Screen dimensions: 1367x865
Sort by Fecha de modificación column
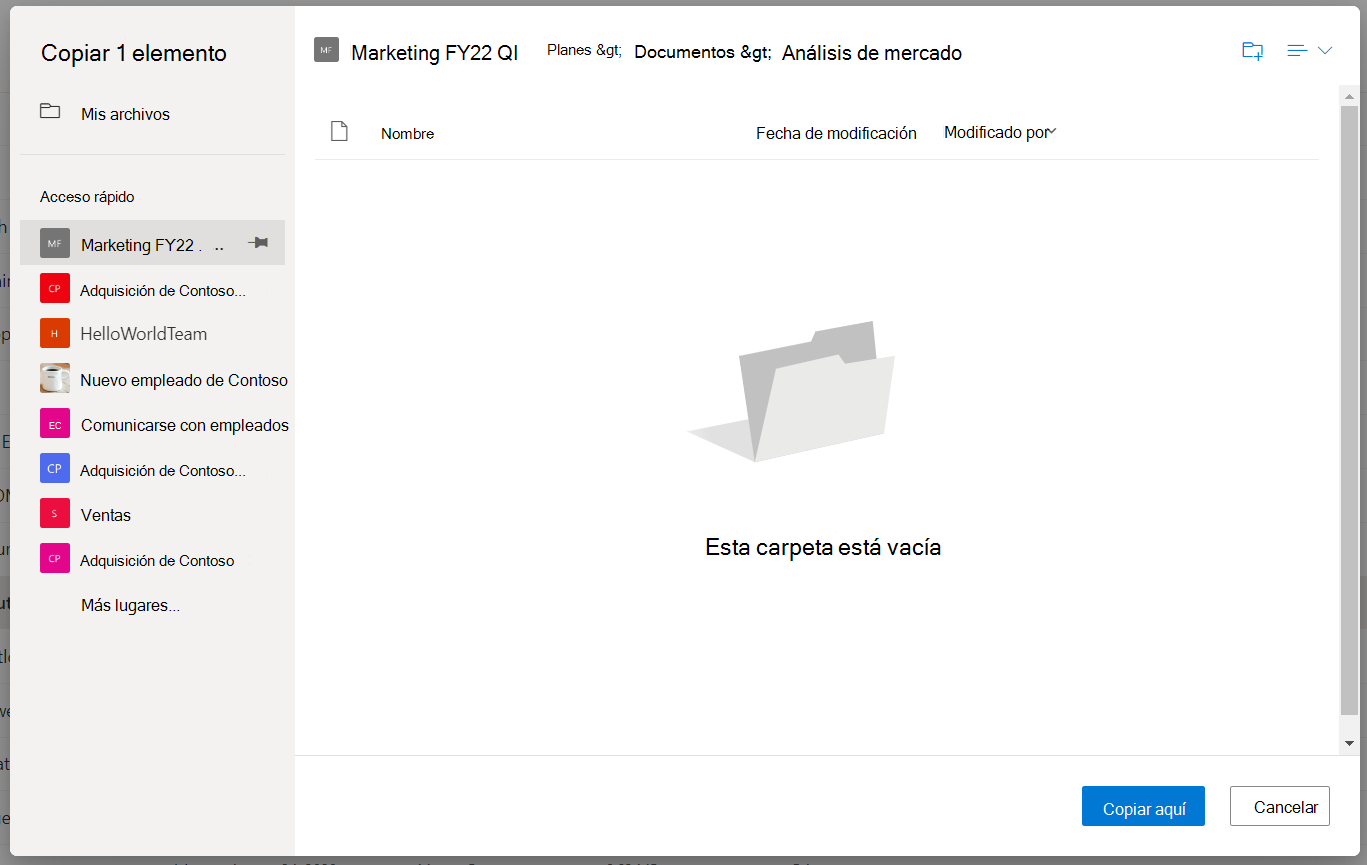[836, 133]
